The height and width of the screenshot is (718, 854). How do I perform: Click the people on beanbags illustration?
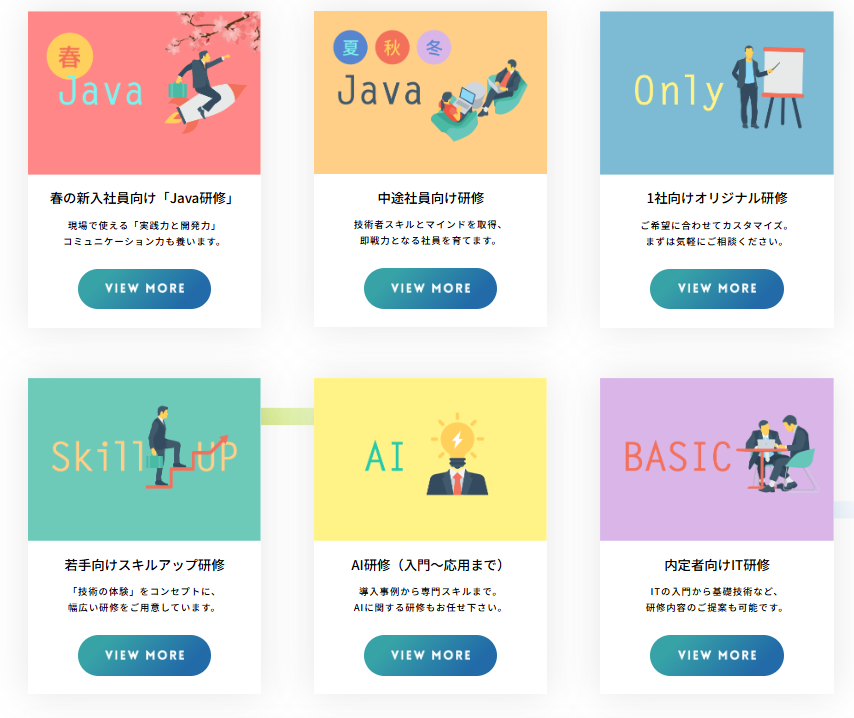pyautogui.click(x=479, y=100)
